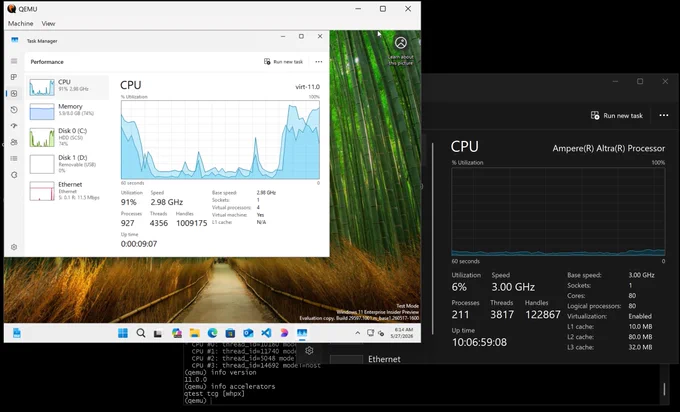
Task: Open the widgets icon at taskbar left edge
Action: (16, 333)
